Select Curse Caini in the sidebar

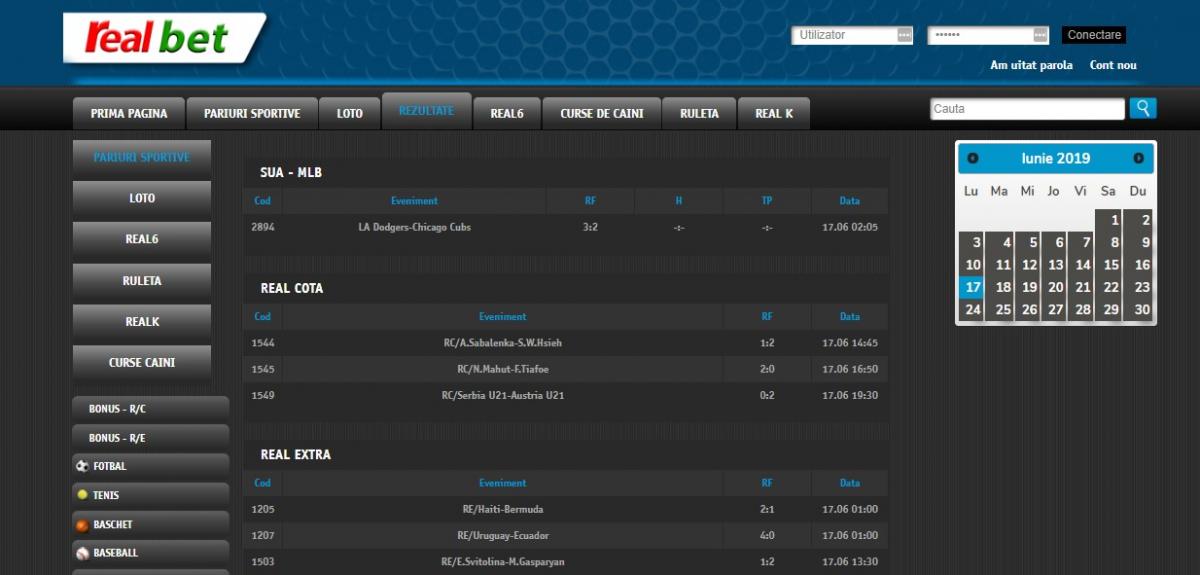pyautogui.click(x=142, y=363)
